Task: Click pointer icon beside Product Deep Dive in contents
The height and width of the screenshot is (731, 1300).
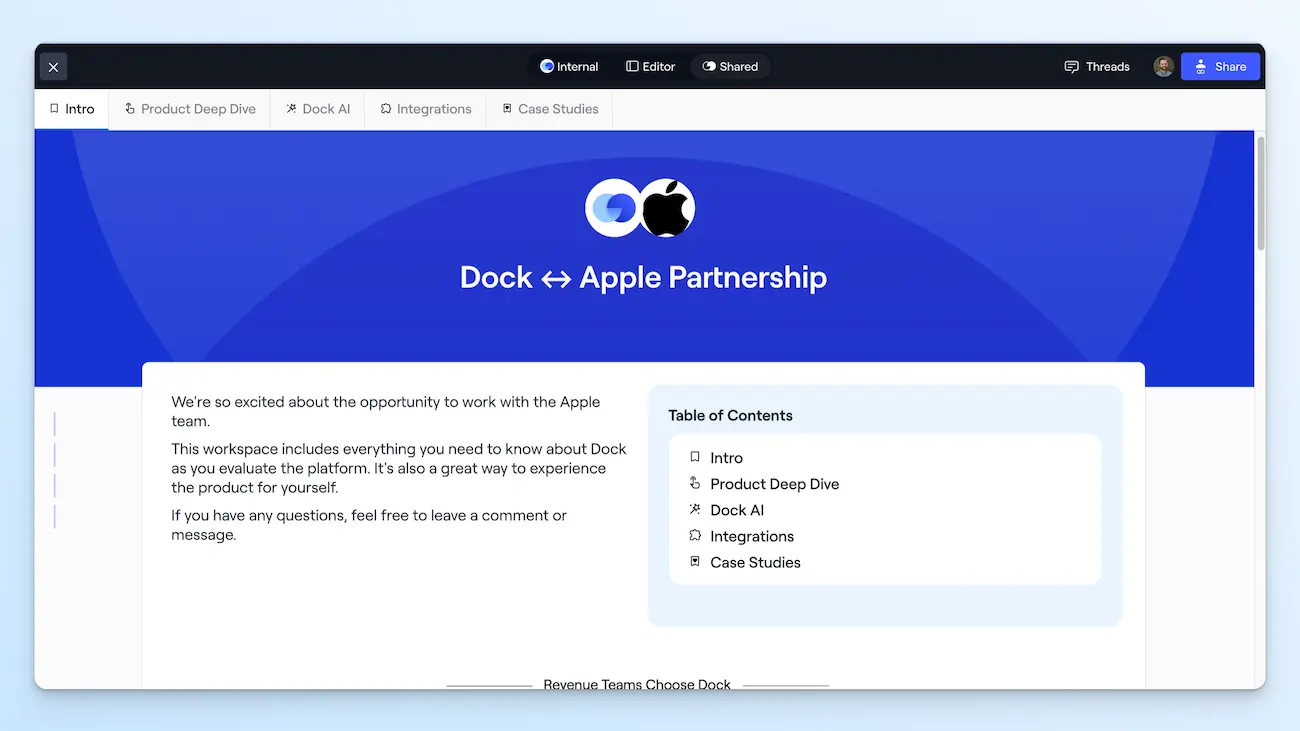Action: pos(695,483)
